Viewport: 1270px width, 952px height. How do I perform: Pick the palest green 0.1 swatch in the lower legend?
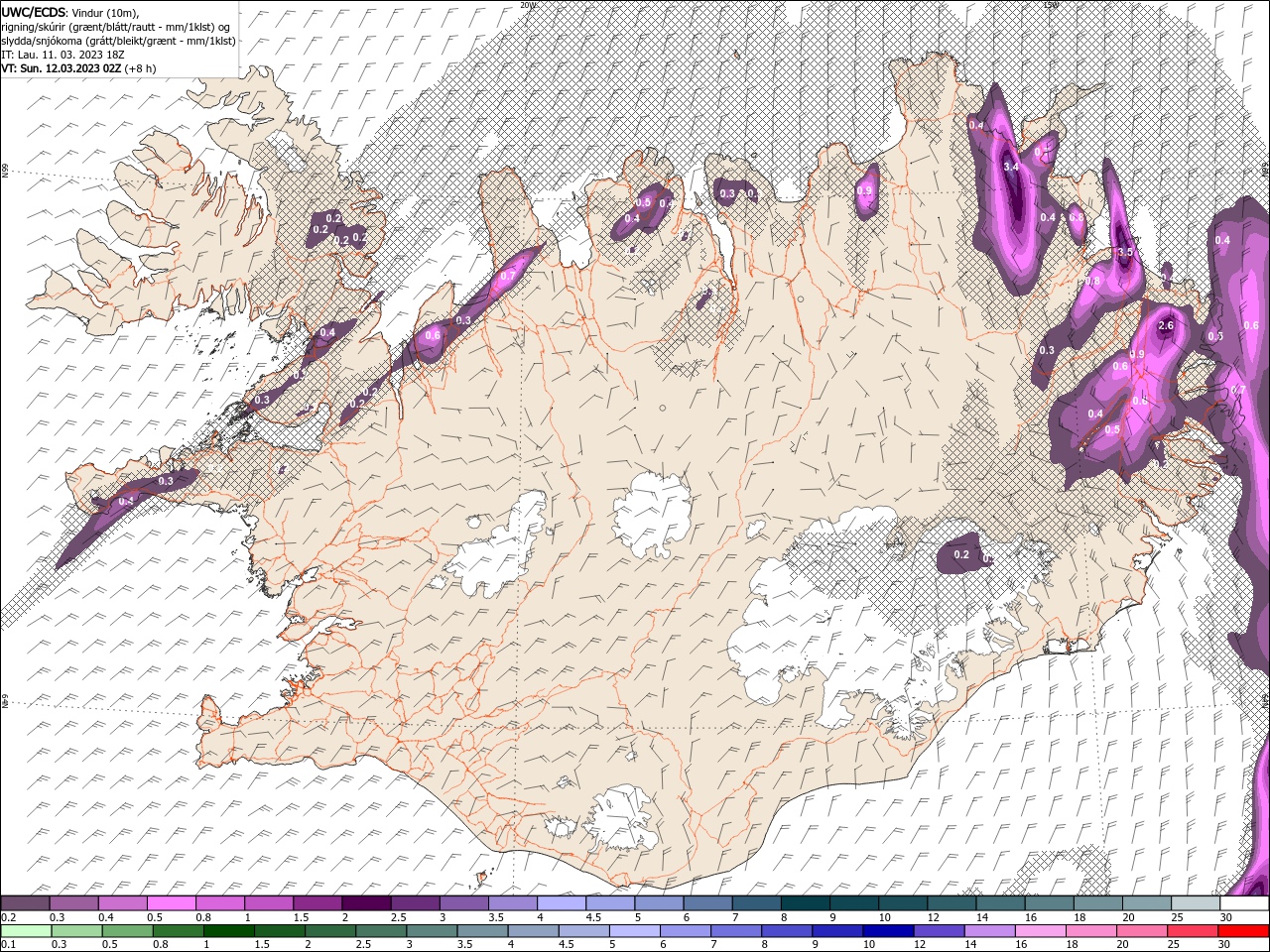pos(26,930)
